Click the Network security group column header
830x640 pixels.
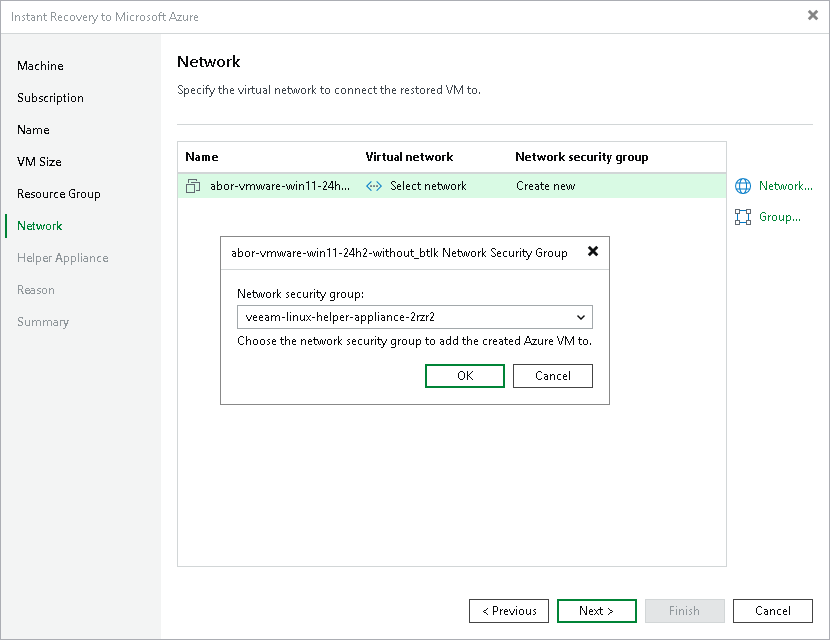pyautogui.click(x=582, y=157)
